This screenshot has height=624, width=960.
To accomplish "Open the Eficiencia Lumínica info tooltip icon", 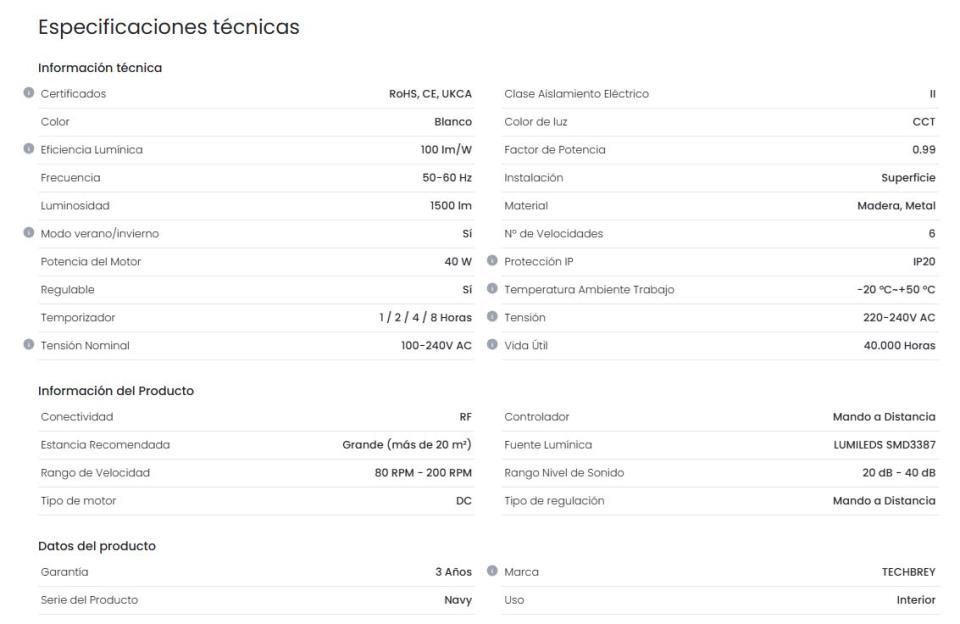I will tap(29, 149).
